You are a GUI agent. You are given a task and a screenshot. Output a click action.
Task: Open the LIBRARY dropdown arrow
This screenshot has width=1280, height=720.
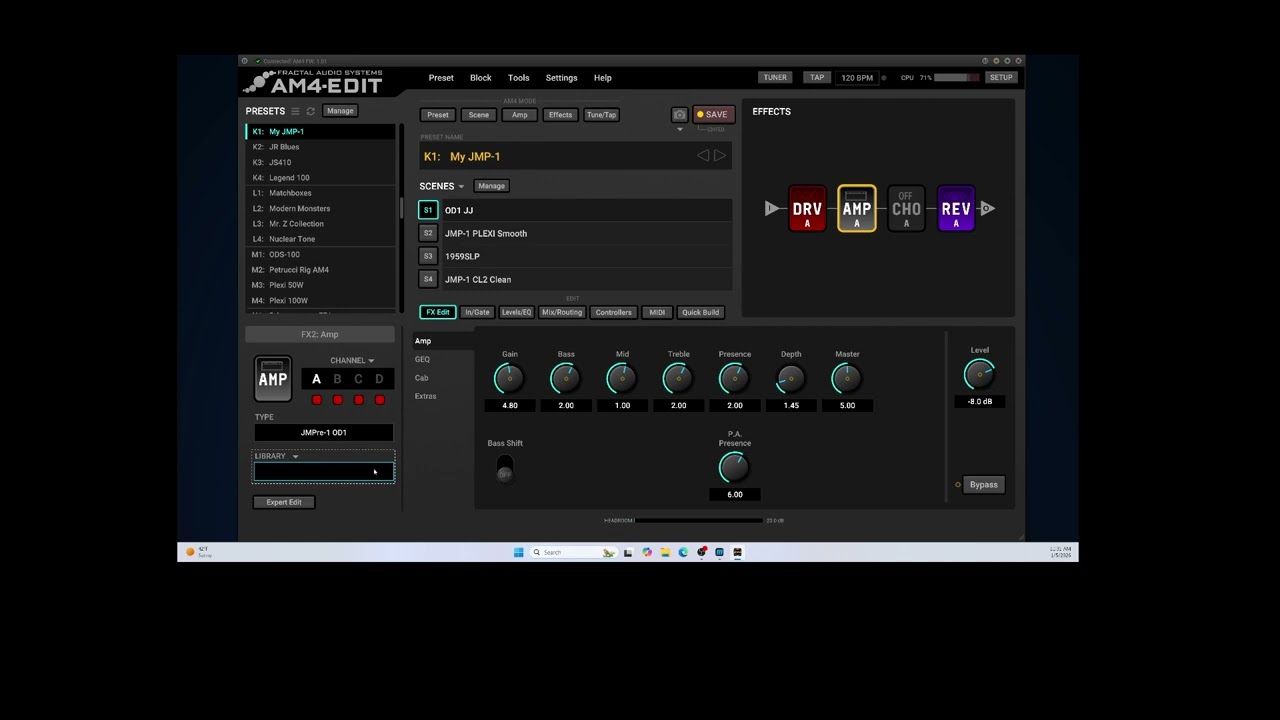[x=295, y=457]
